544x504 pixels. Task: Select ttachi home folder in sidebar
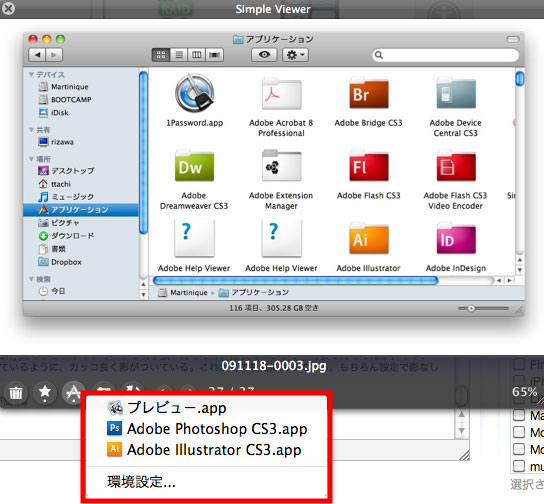click(81, 184)
